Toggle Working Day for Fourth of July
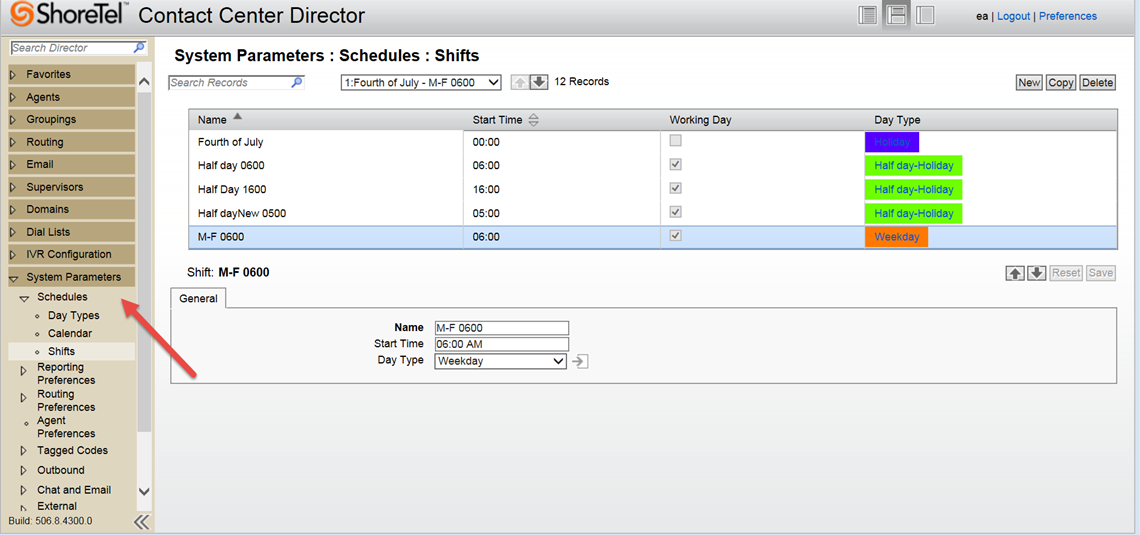 point(675,141)
